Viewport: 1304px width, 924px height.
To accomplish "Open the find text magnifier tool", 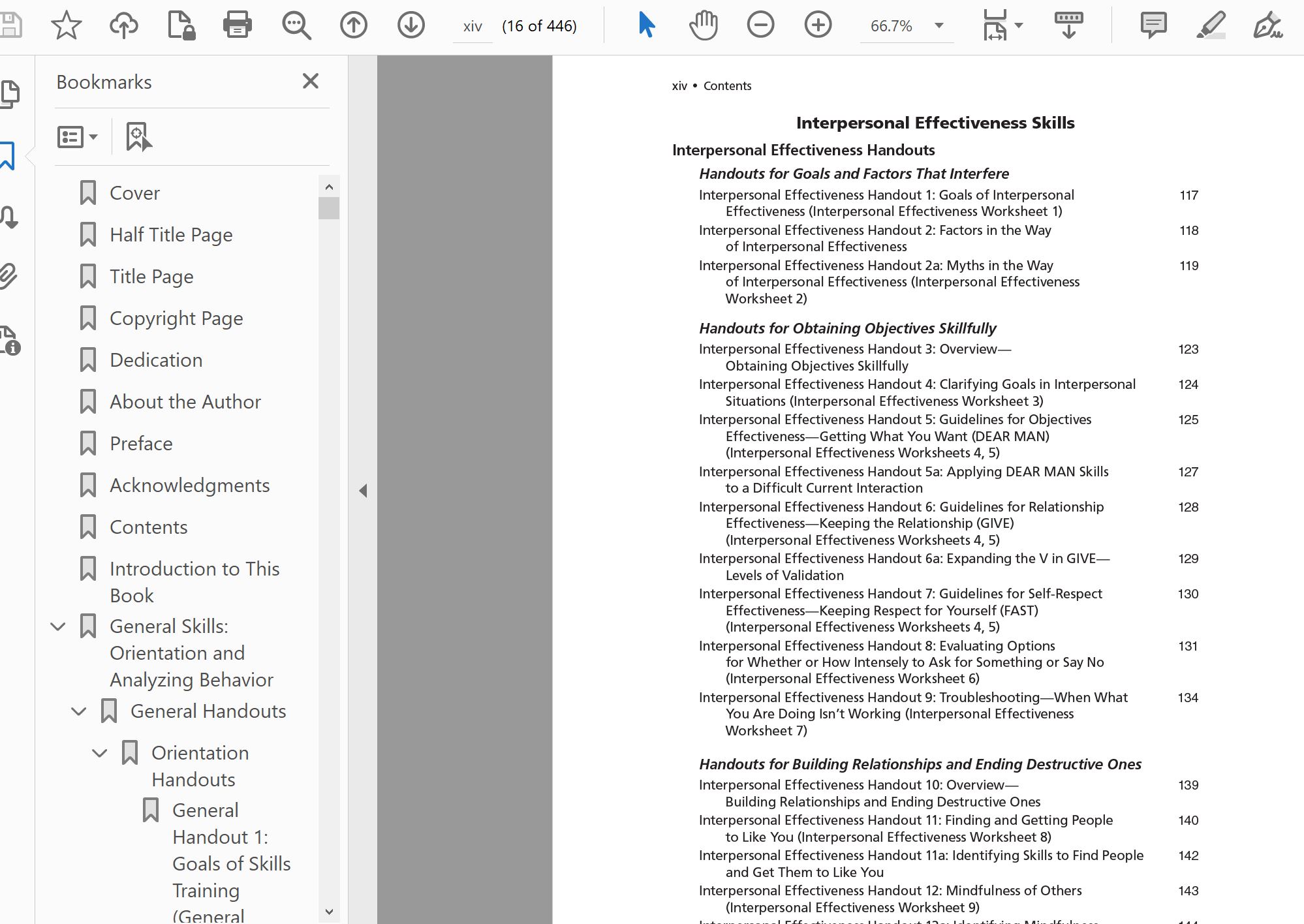I will (296, 25).
